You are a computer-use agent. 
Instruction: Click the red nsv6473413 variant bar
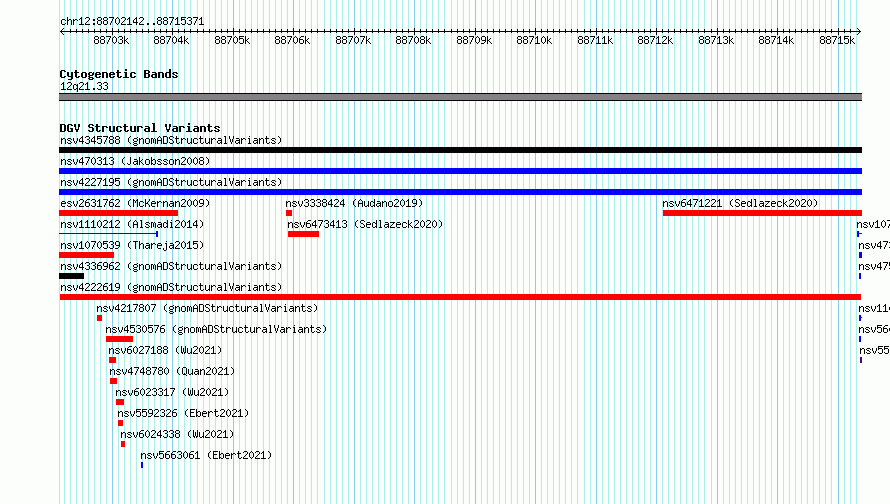pos(303,234)
